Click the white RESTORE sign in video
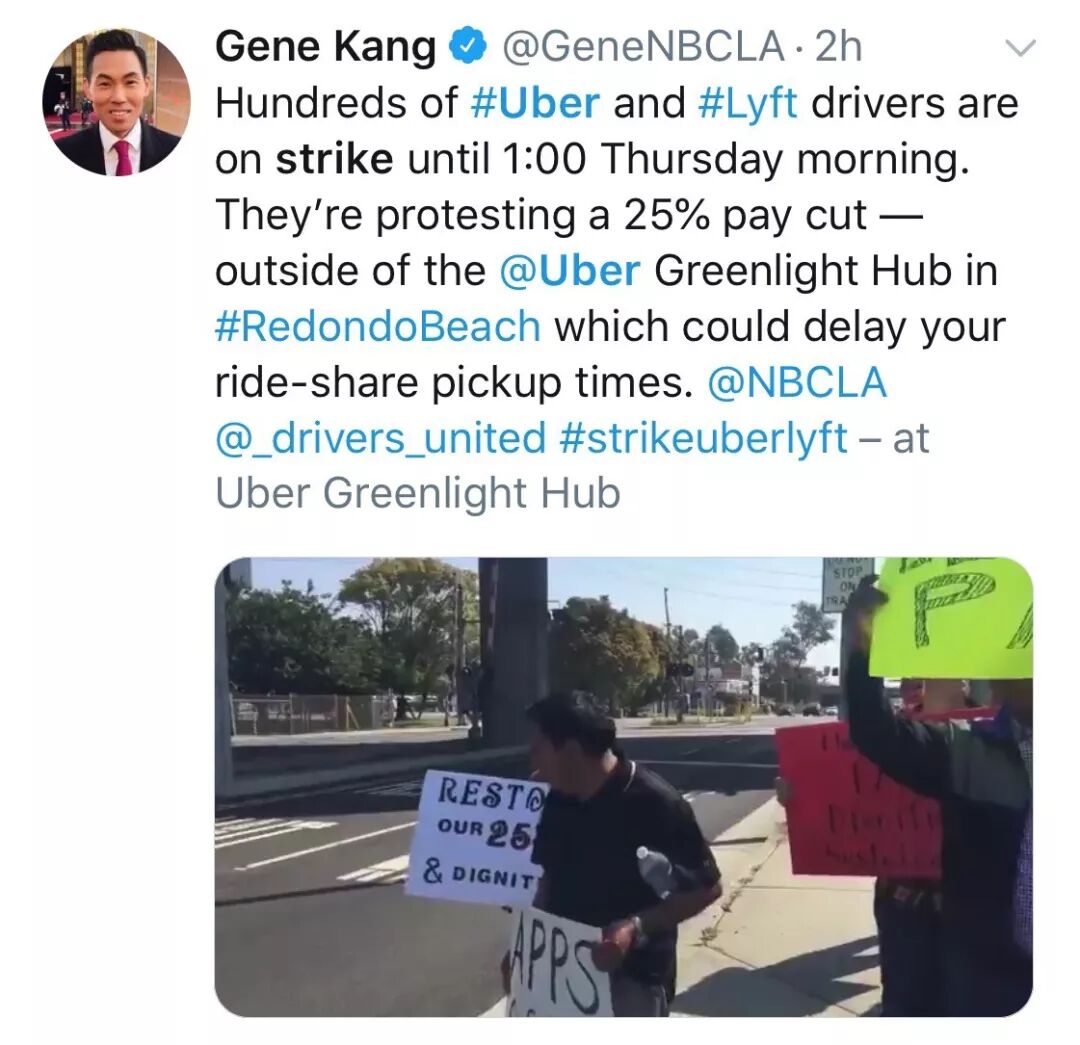The height and width of the screenshot is (1045, 1080). [x=477, y=834]
